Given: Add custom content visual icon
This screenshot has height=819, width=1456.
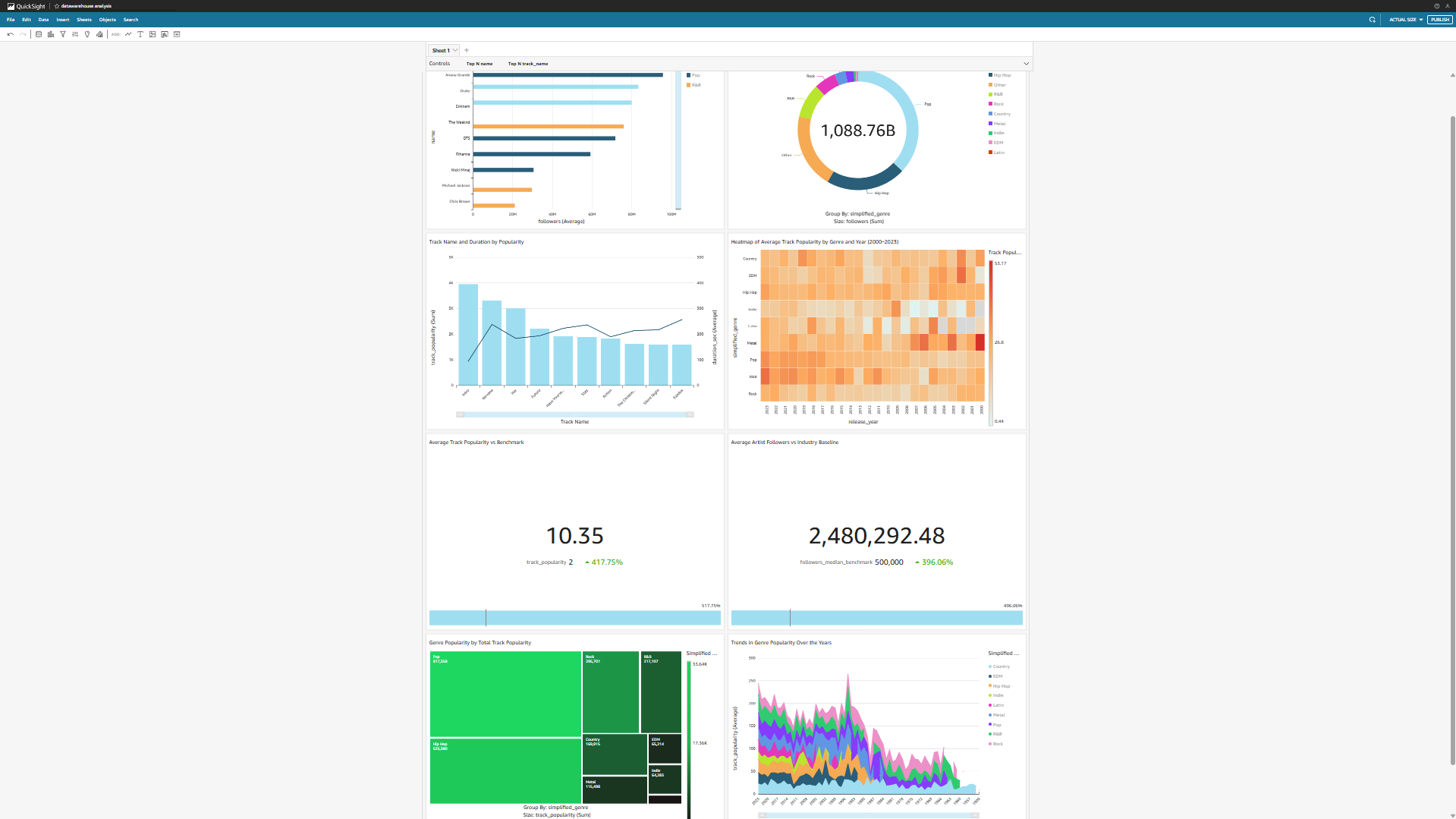Looking at the screenshot, I should coord(165,34).
